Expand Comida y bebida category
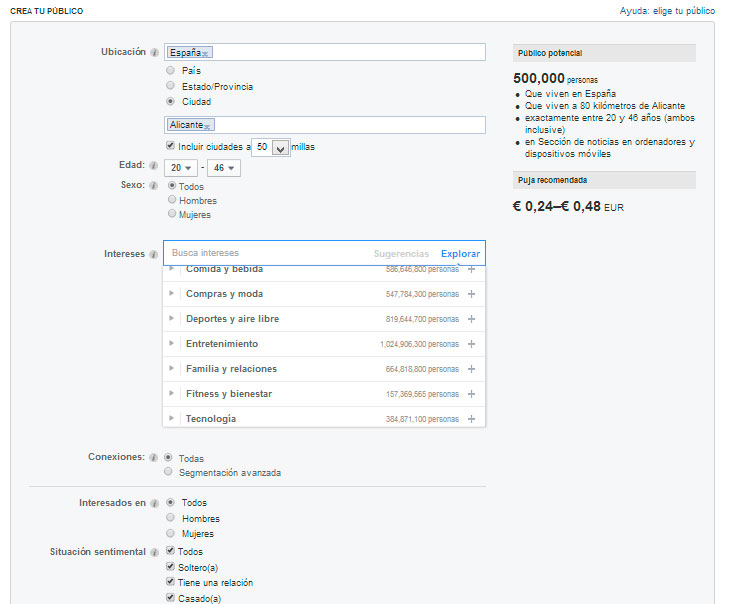This screenshot has height=604, width=733. (x=172, y=268)
